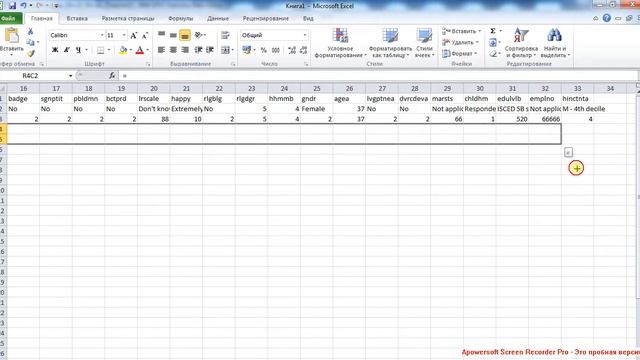The height and width of the screenshot is (360, 640).
Task: Toggle Underline (Ч) formatting
Action: (x=78, y=50)
